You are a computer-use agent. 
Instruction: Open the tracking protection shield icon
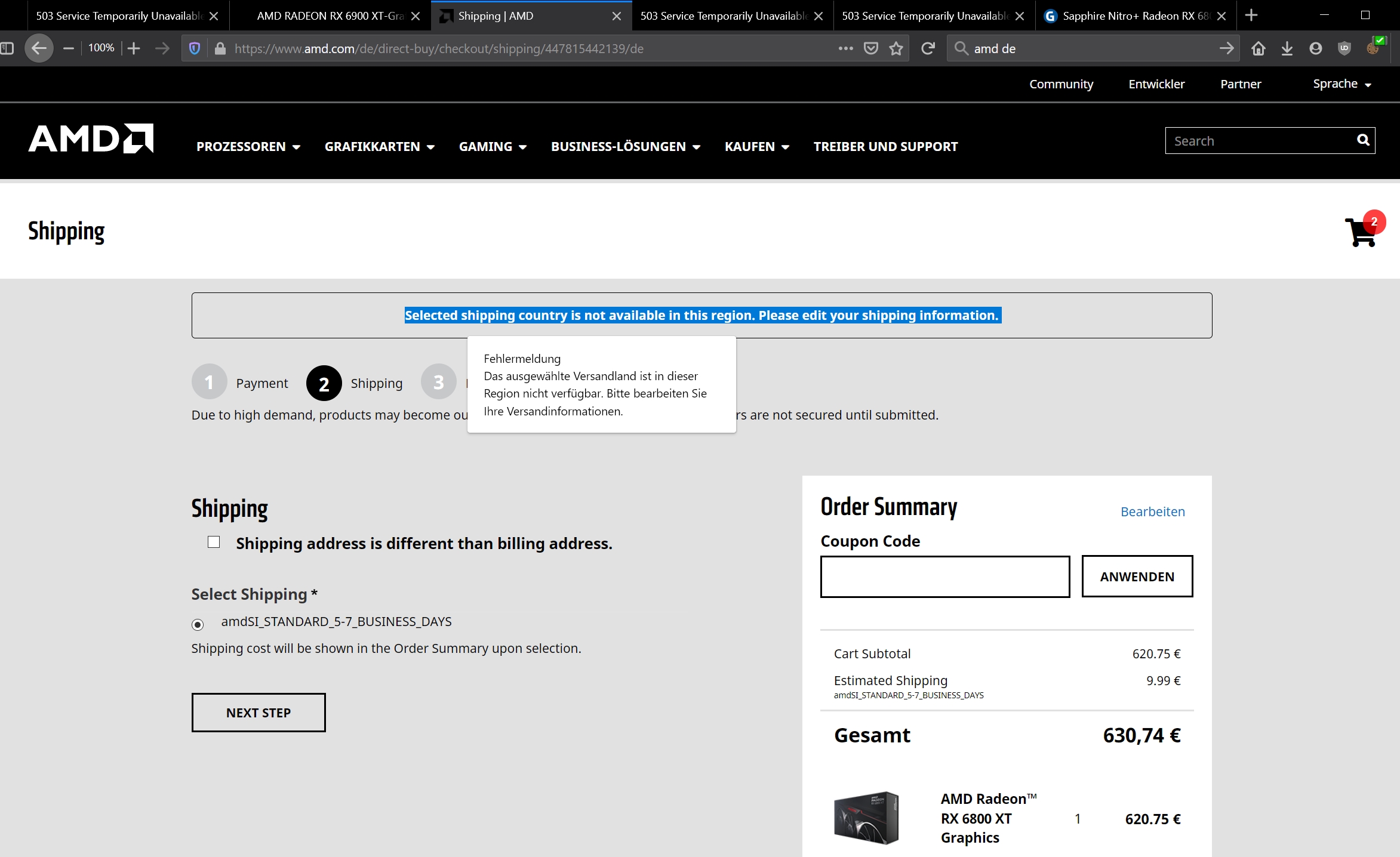[194, 48]
